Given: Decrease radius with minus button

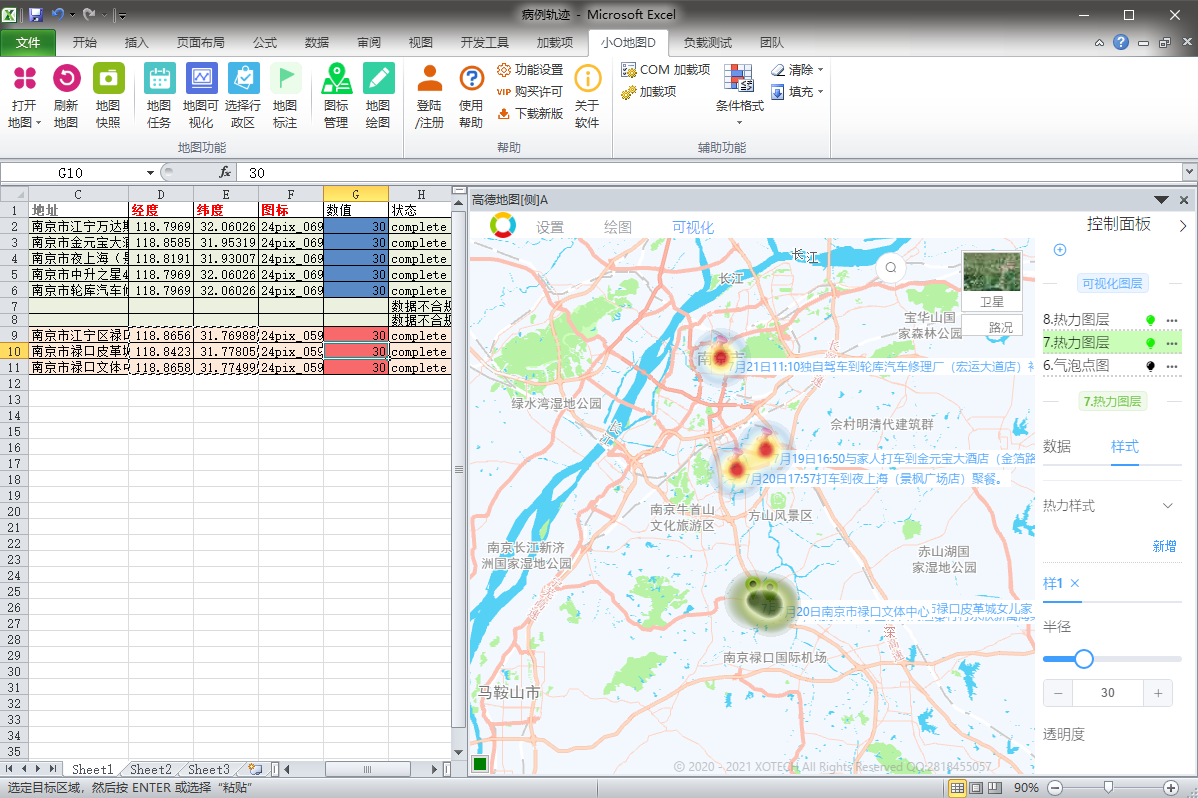Looking at the screenshot, I should coord(1058,693).
